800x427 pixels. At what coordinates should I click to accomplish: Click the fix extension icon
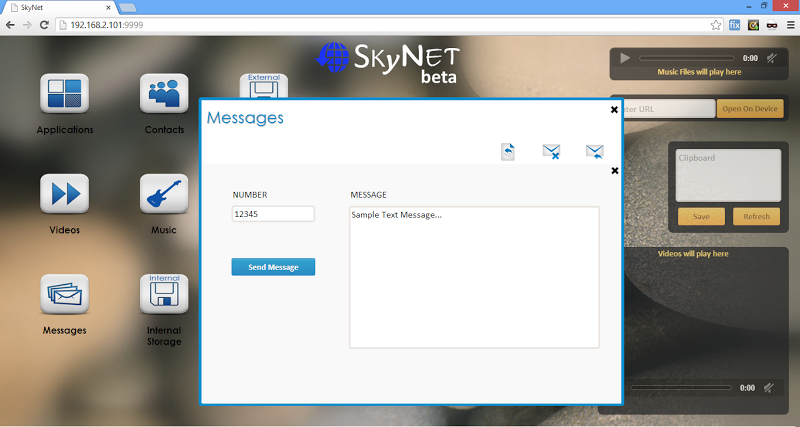tap(735, 24)
